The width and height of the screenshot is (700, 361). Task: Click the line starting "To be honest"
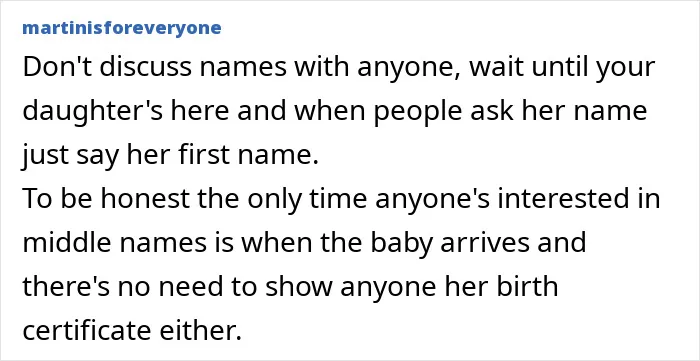tap(341, 199)
